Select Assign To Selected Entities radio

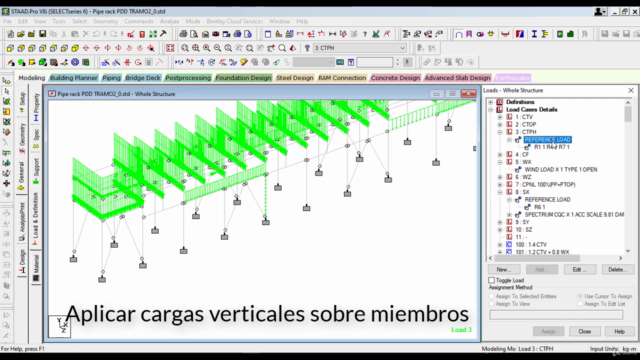[x=491, y=296]
